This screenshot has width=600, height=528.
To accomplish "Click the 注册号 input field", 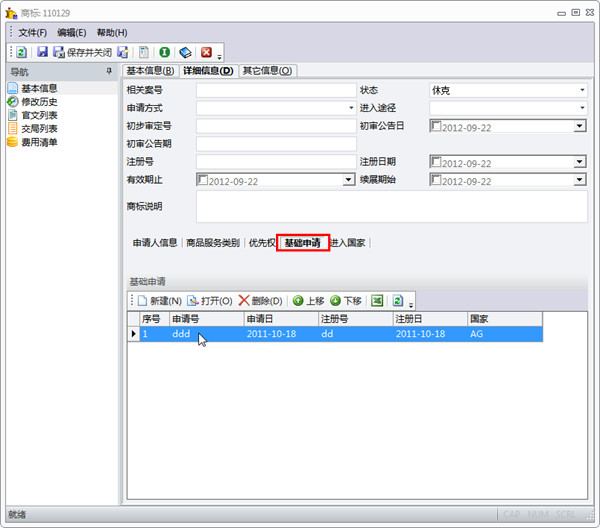I will coord(276,161).
